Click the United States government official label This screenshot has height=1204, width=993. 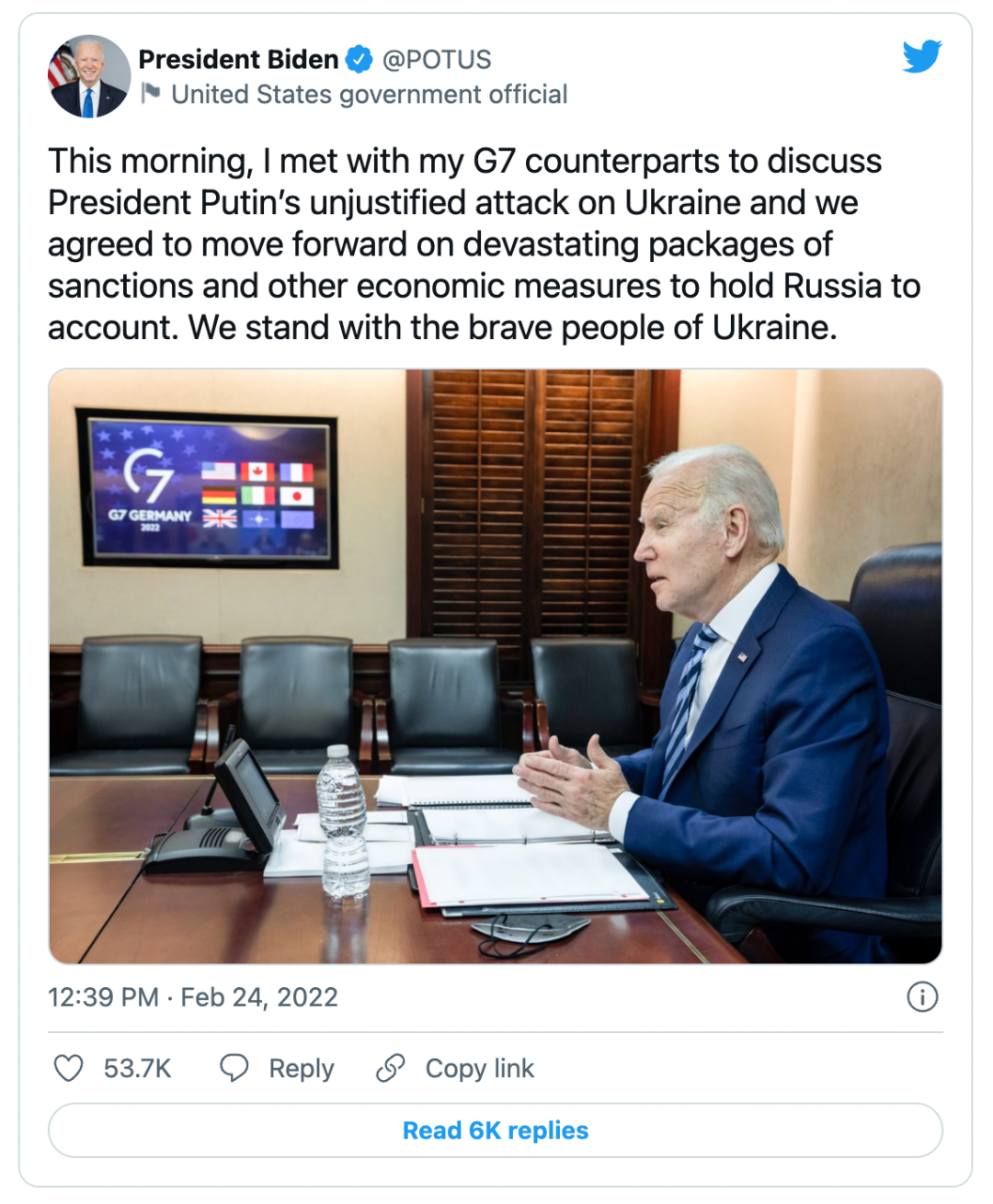[x=370, y=94]
